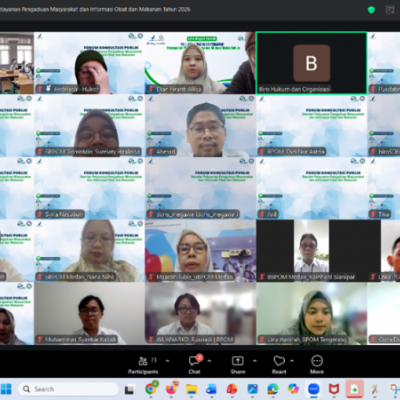Open the Photos app from the taskbar
Viewport: 400px width, 400px height.
(252, 389)
